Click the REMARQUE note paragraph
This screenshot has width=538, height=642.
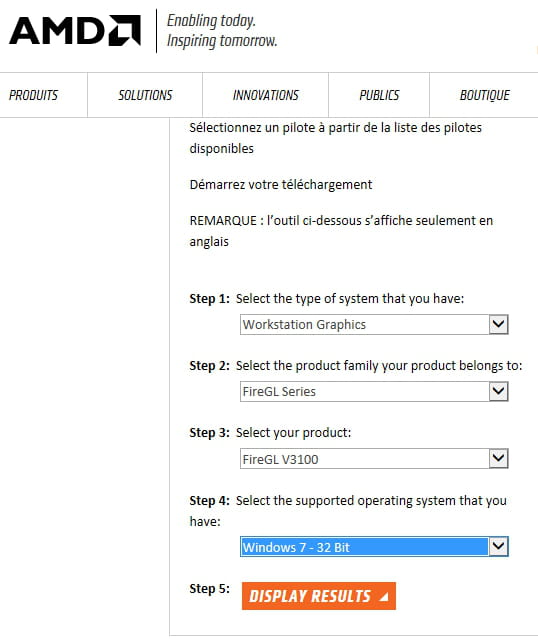pos(341,231)
